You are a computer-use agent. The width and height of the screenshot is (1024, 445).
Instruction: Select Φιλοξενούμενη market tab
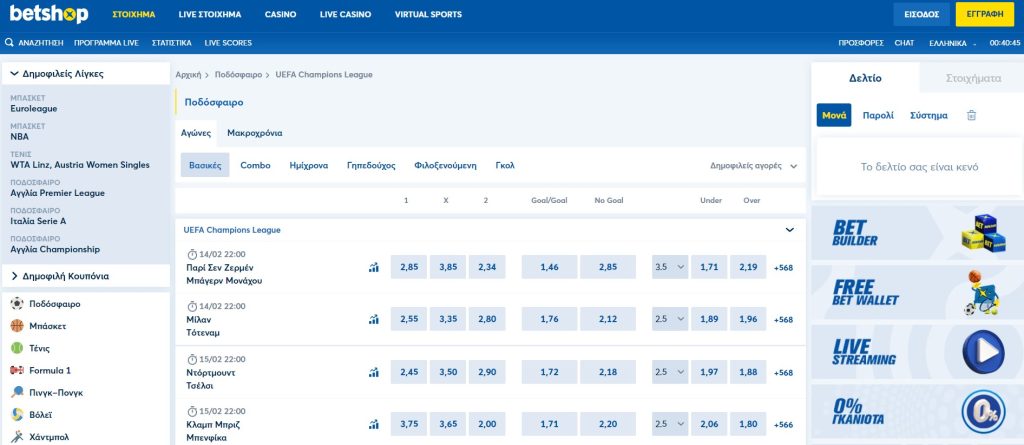coord(445,165)
